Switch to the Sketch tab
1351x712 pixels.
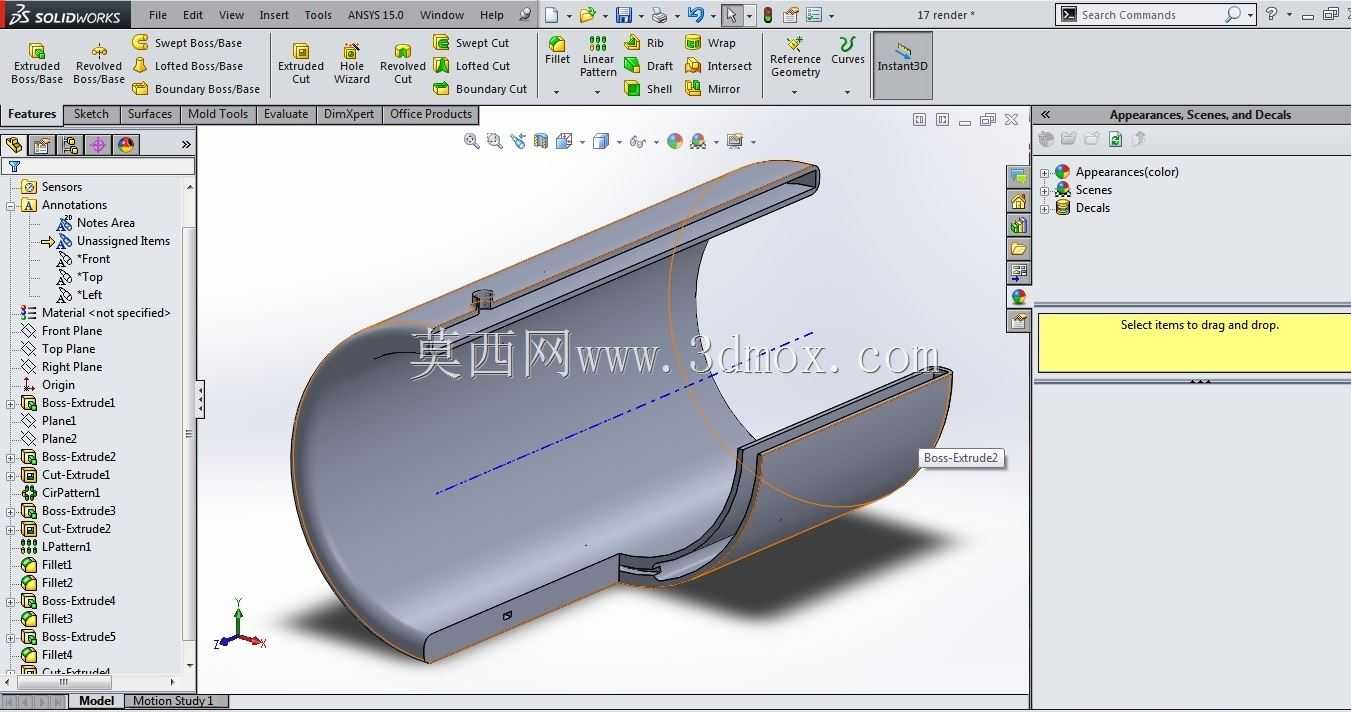click(91, 114)
